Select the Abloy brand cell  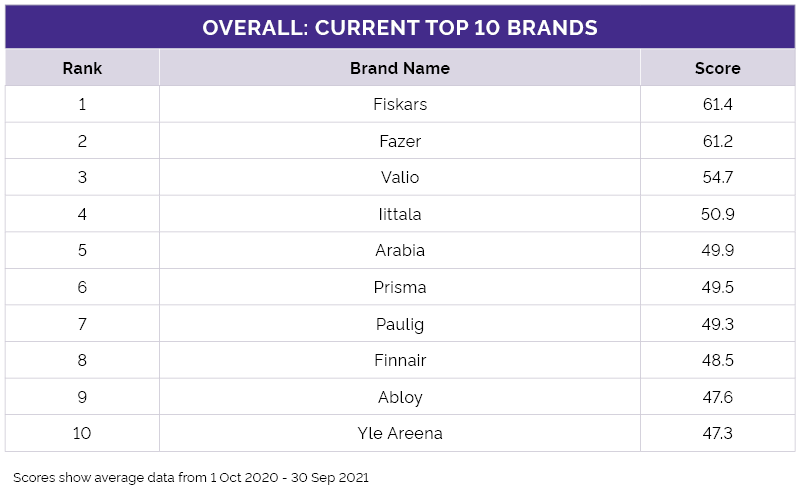point(399,397)
